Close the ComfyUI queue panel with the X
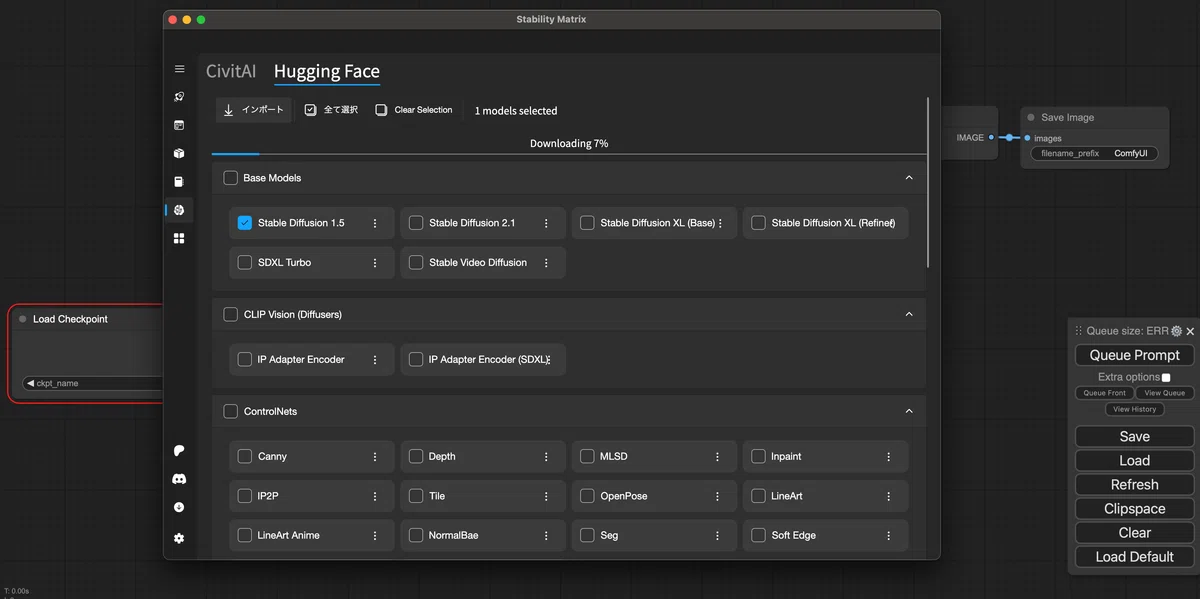The width and height of the screenshot is (1200, 599). pos(1190,331)
